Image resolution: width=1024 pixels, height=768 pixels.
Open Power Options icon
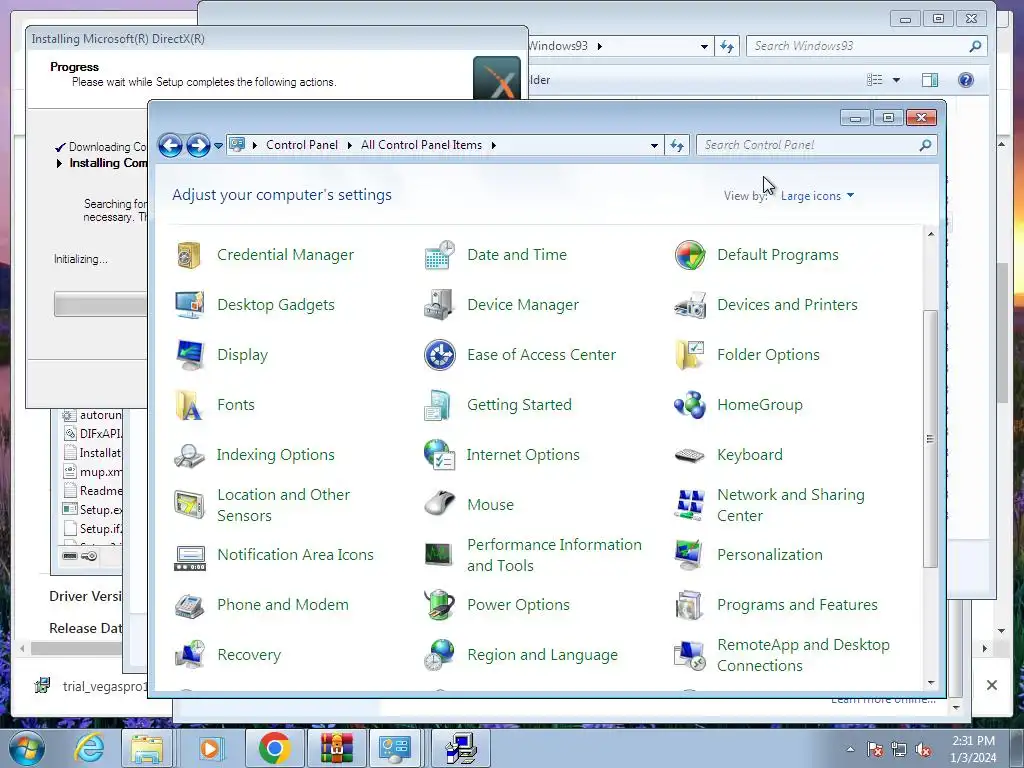coord(440,605)
